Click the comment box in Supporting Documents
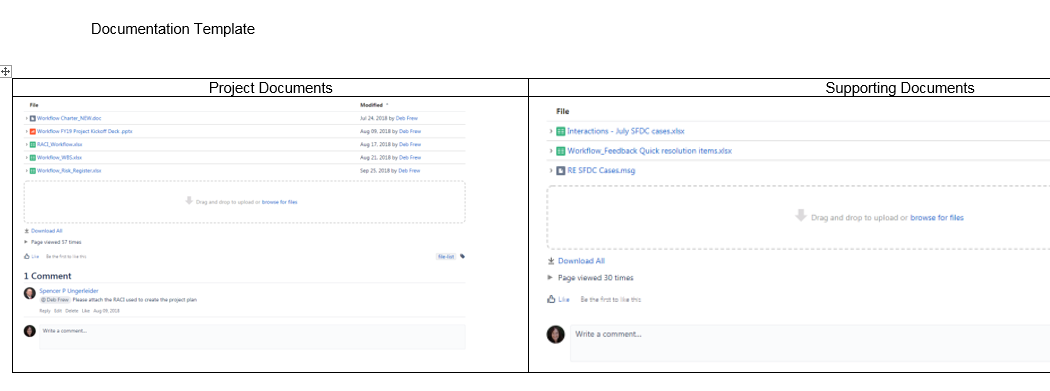Screen dimensions: 1050x391 (x=810, y=343)
